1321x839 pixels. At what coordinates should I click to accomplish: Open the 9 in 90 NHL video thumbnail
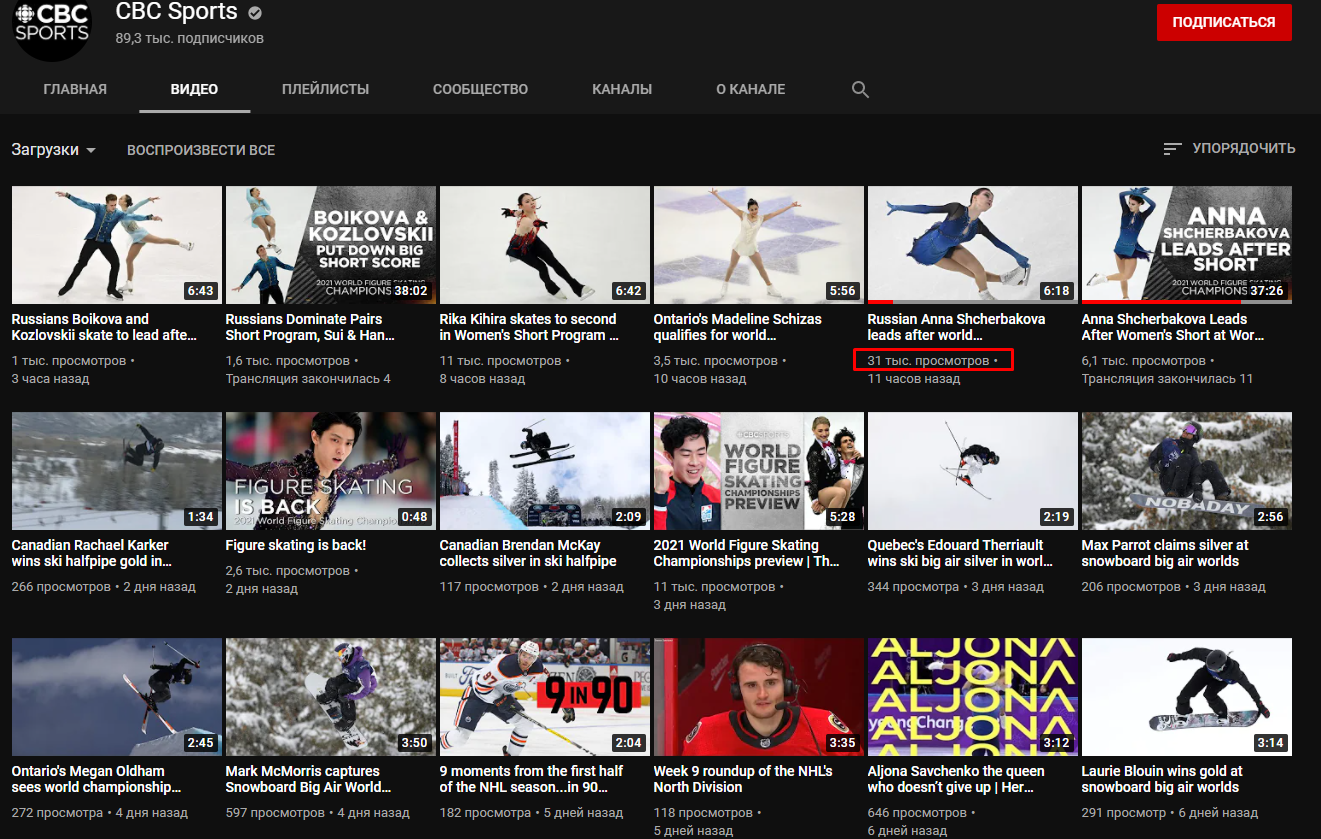[544, 697]
